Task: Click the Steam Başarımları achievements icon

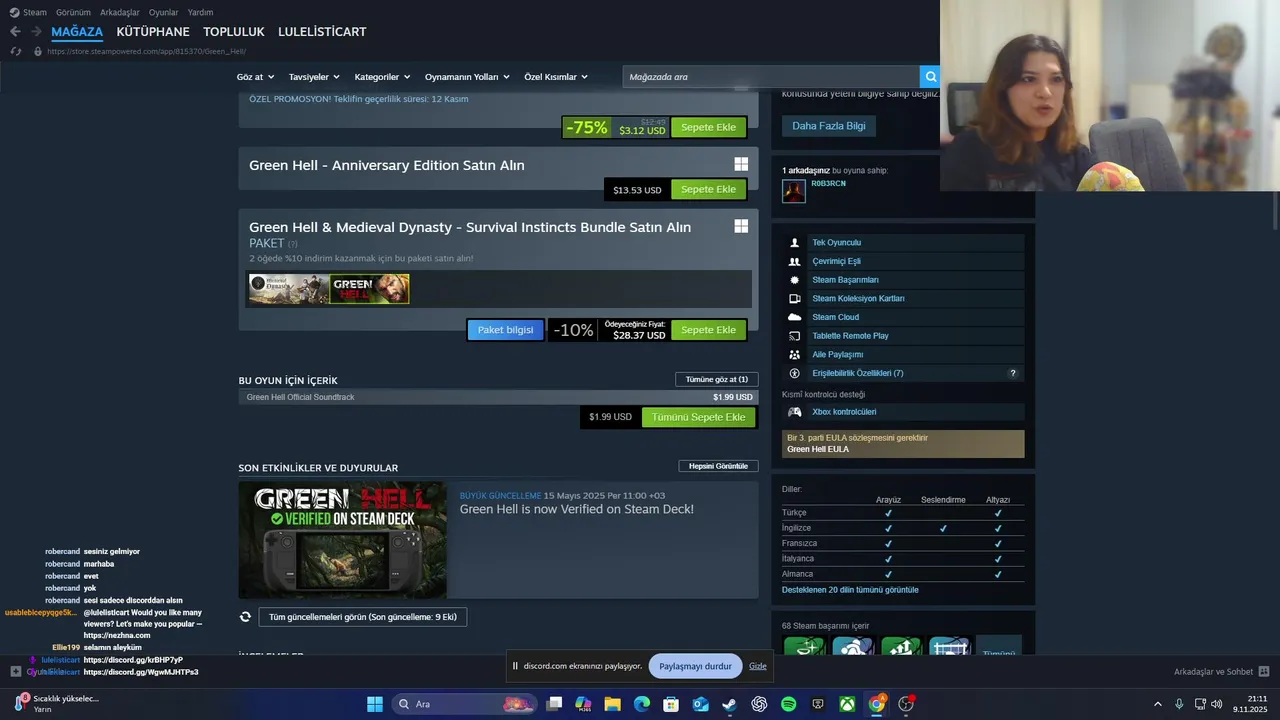Action: [x=795, y=280]
